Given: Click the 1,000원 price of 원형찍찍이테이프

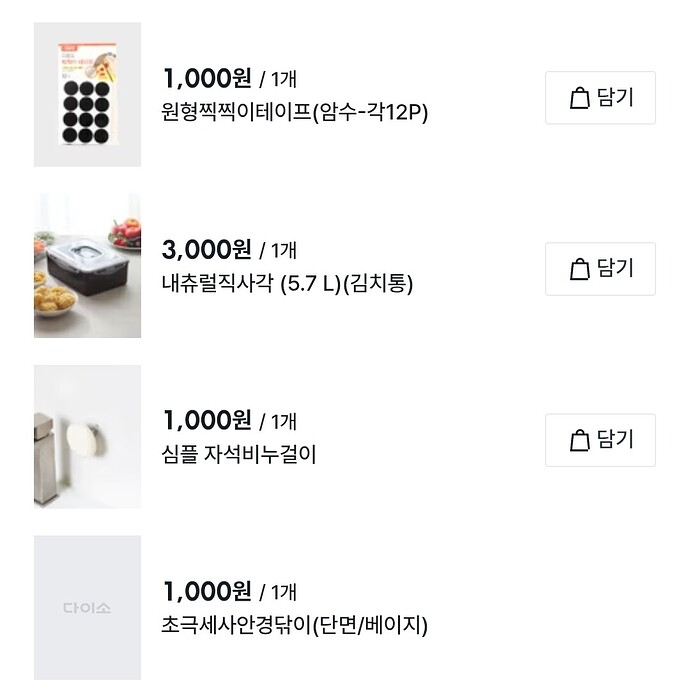Looking at the screenshot, I should click(x=206, y=78).
